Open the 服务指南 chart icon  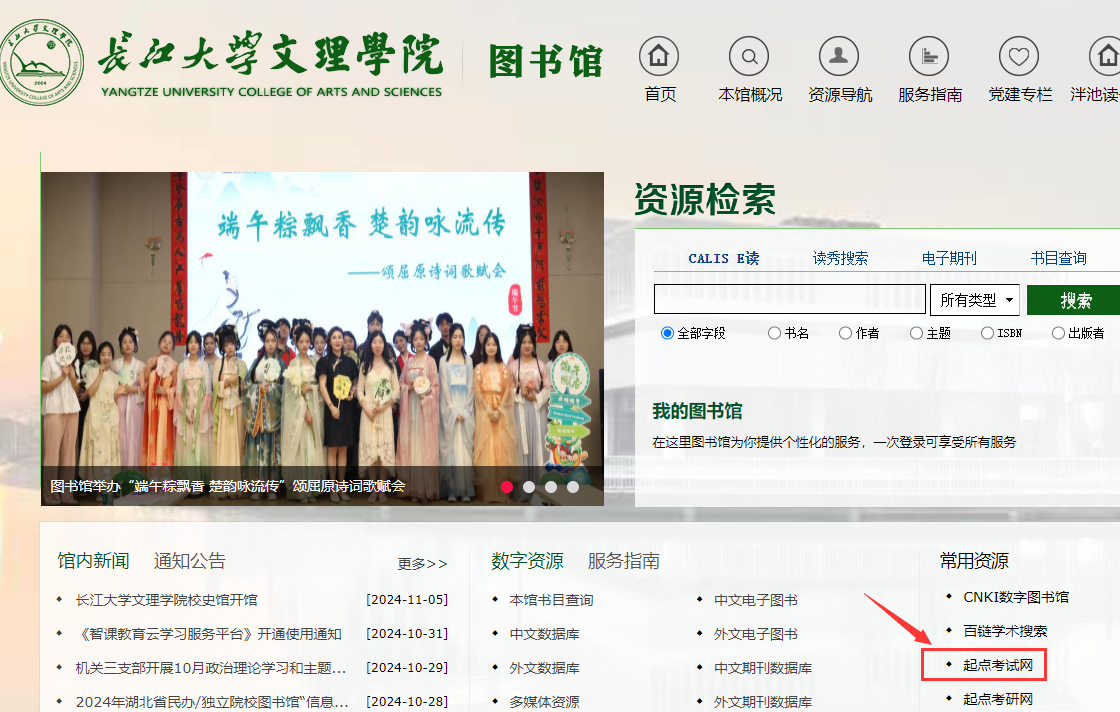[x=929, y=57]
